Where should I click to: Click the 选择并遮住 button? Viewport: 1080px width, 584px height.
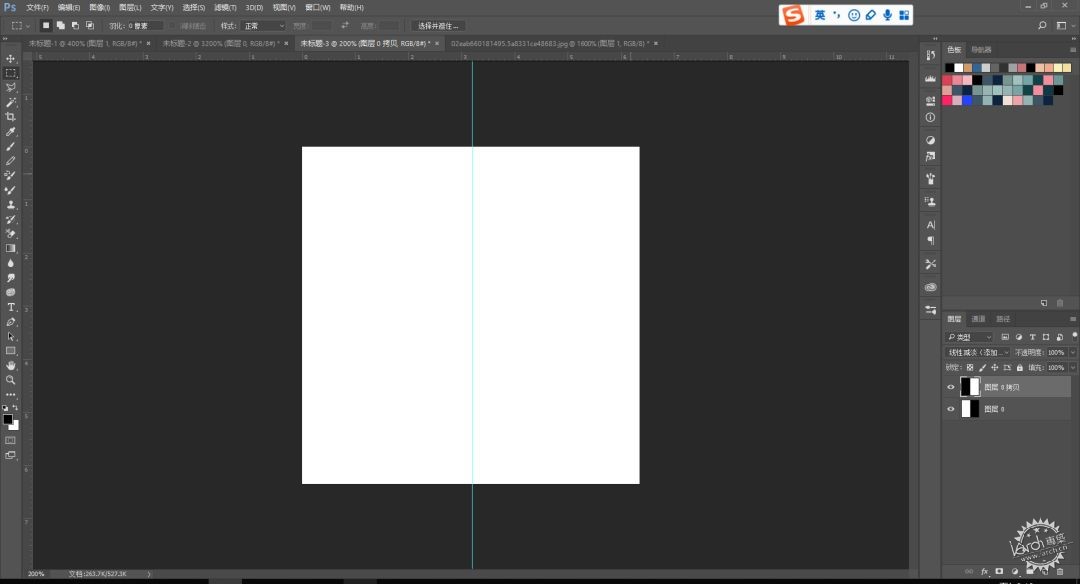point(438,25)
